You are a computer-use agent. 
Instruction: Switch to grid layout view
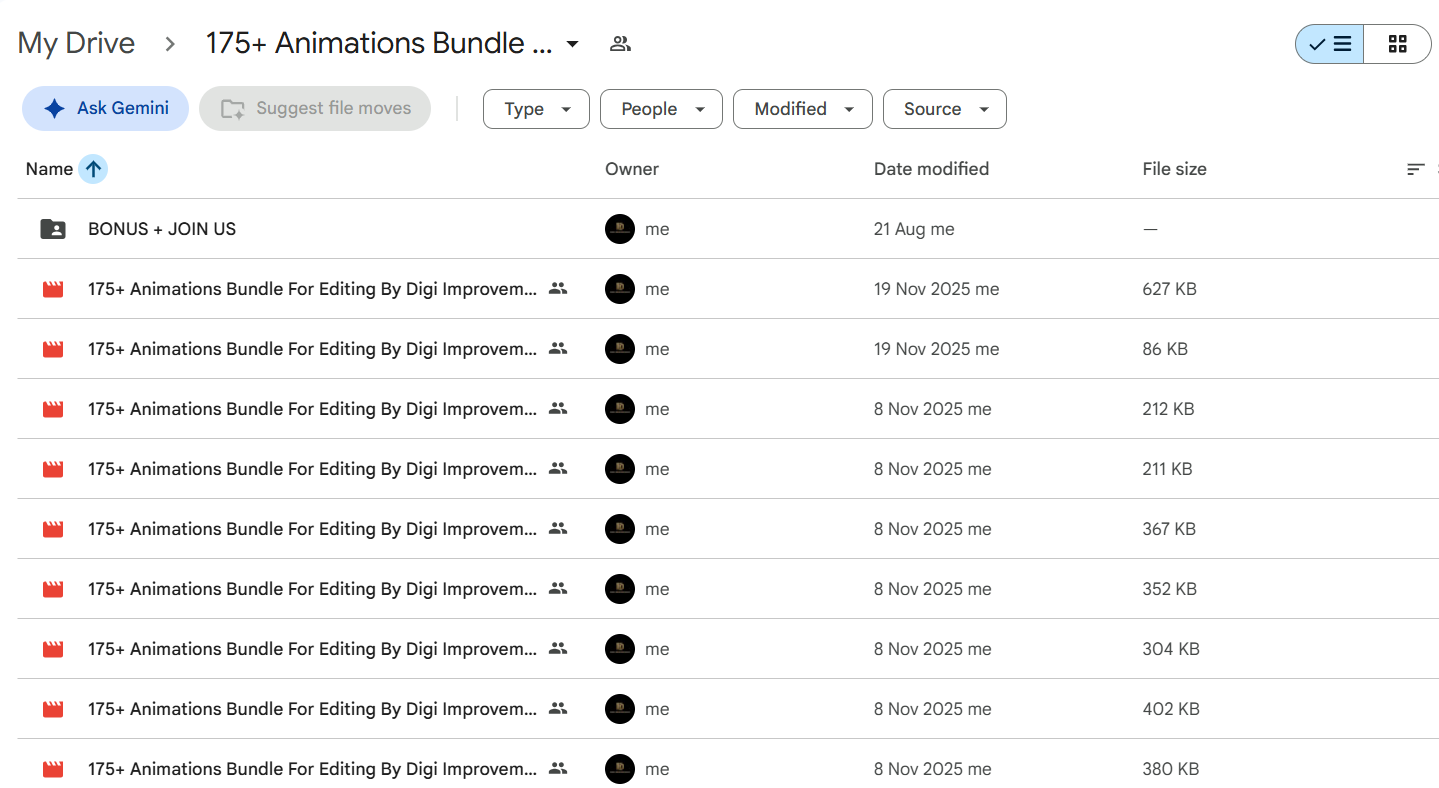(x=1398, y=44)
